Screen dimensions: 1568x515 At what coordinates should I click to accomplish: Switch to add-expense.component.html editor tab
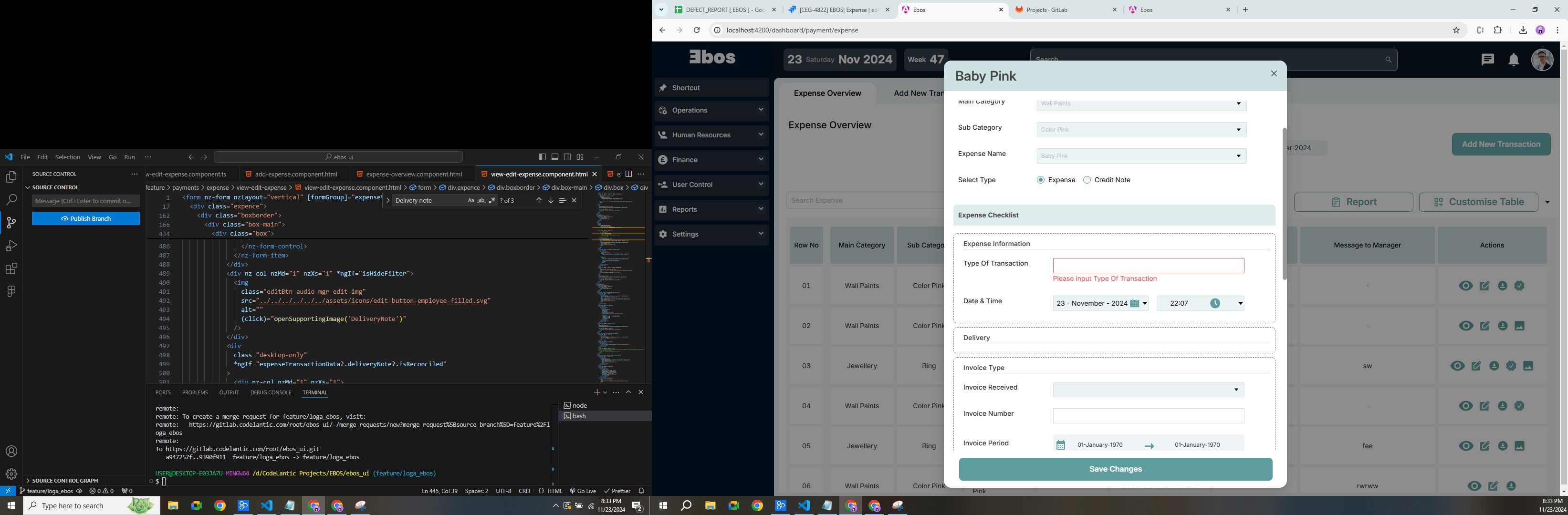(296, 175)
